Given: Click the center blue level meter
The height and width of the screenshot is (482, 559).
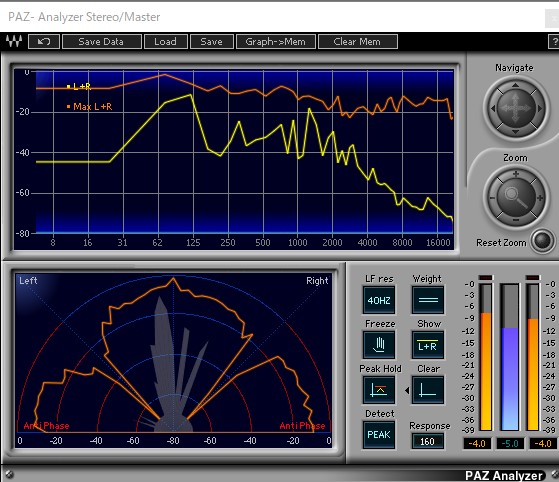Looking at the screenshot, I should click(x=510, y=357).
